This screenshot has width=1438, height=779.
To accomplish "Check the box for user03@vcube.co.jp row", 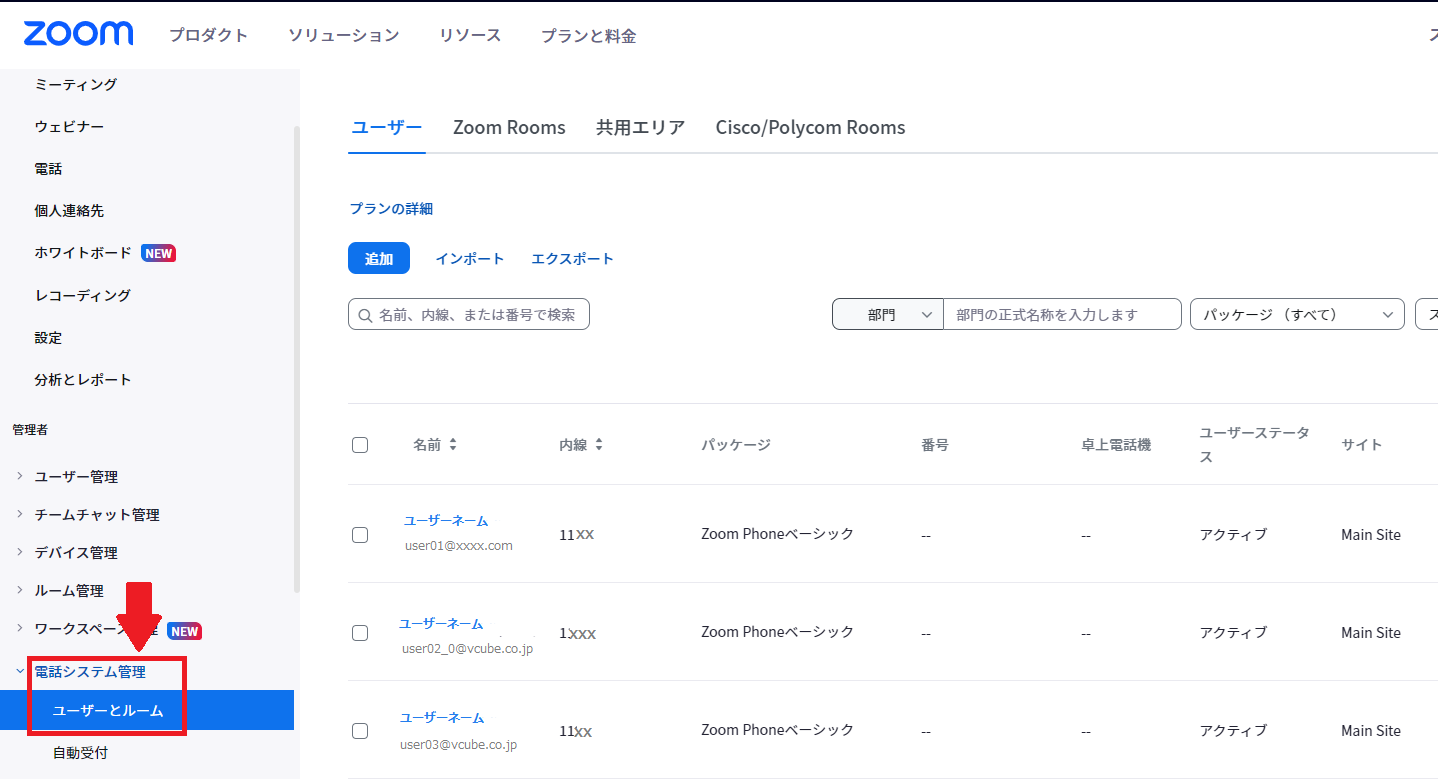I will [x=360, y=731].
